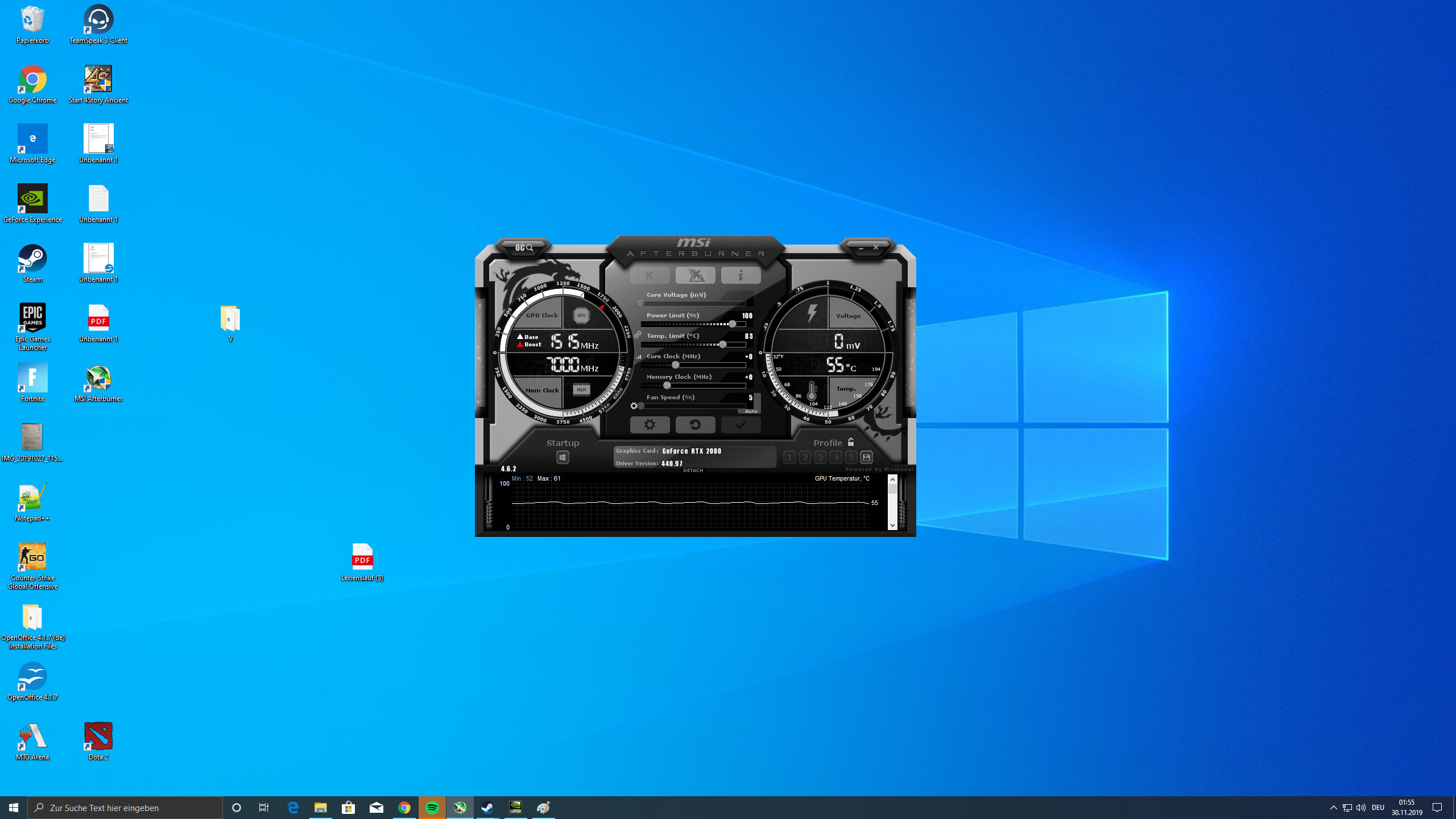Click the apply checkmark button
1456x819 pixels.
click(x=741, y=425)
